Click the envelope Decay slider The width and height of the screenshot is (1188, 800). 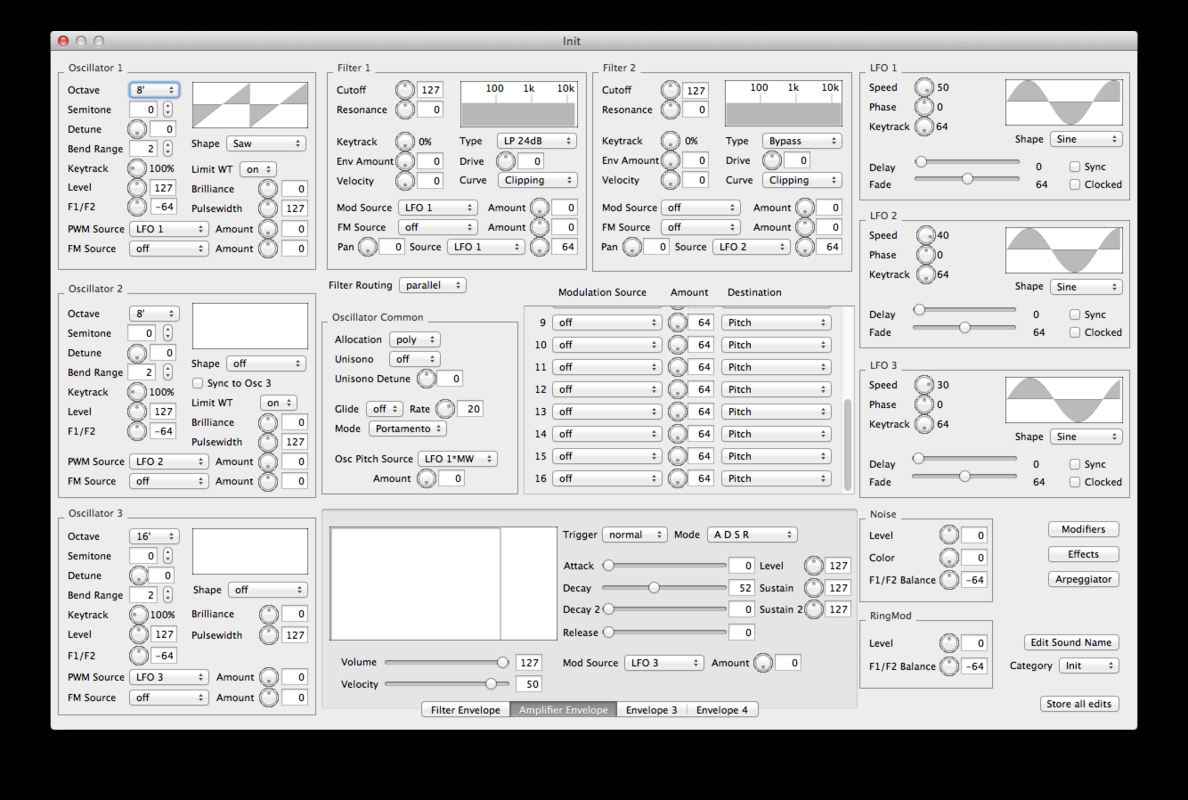pos(654,588)
